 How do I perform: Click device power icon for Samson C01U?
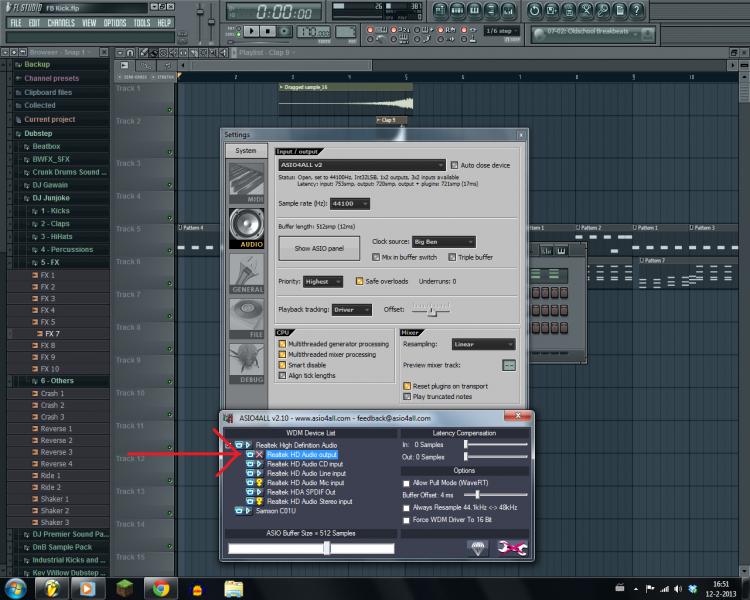tap(239, 511)
